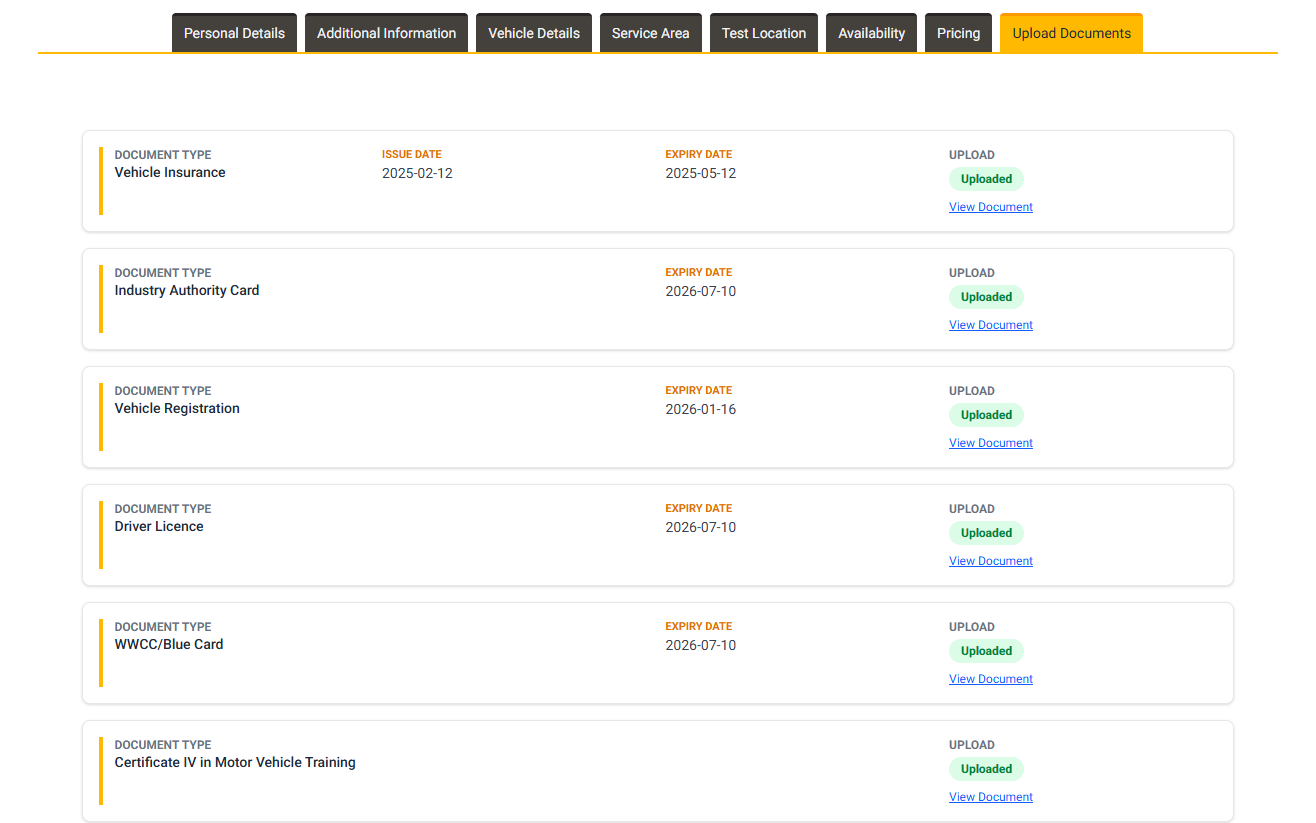This screenshot has width=1316, height=823.
Task: View Document for Vehicle Insurance
Action: pos(991,207)
